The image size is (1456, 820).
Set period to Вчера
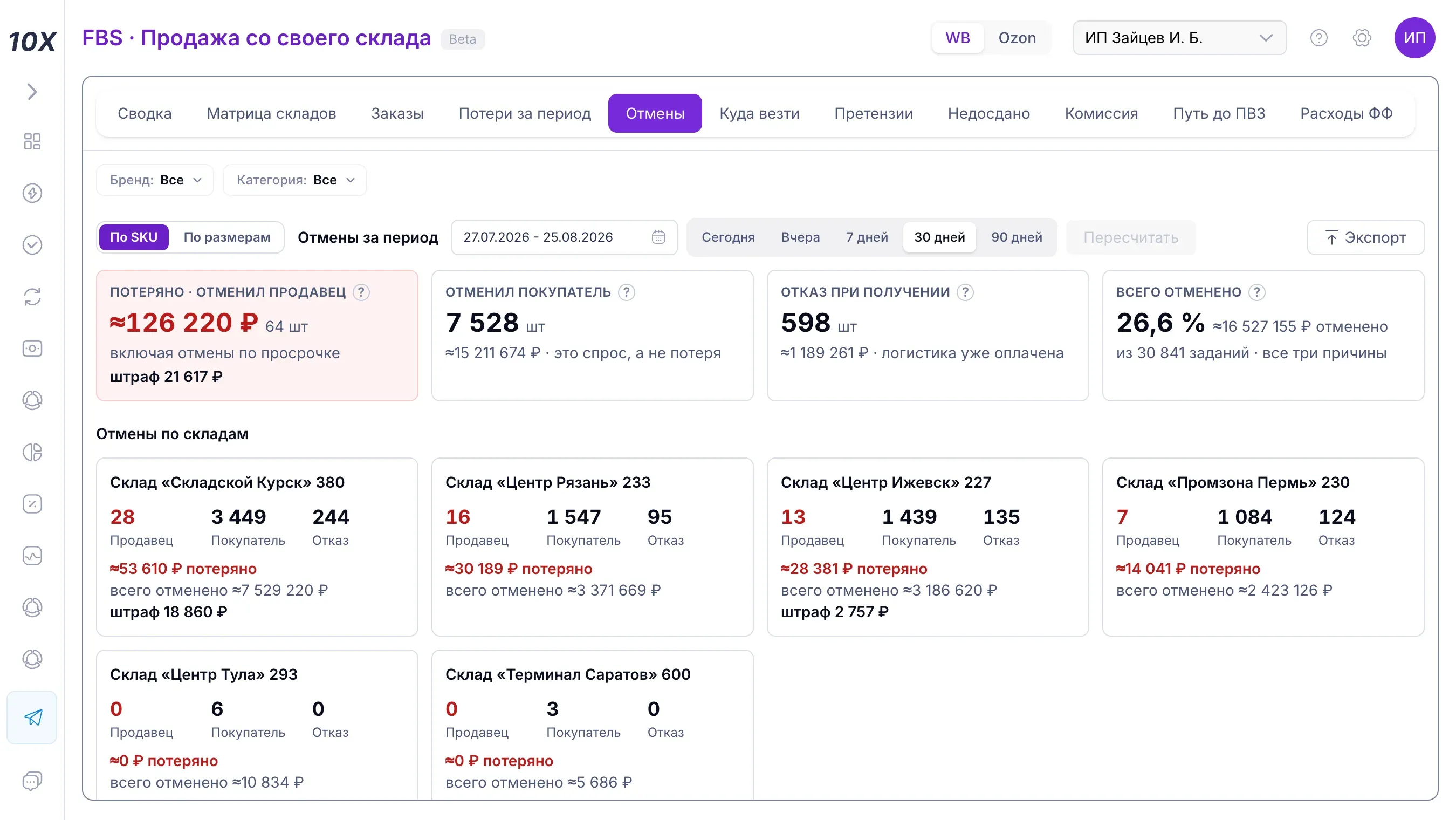point(800,237)
